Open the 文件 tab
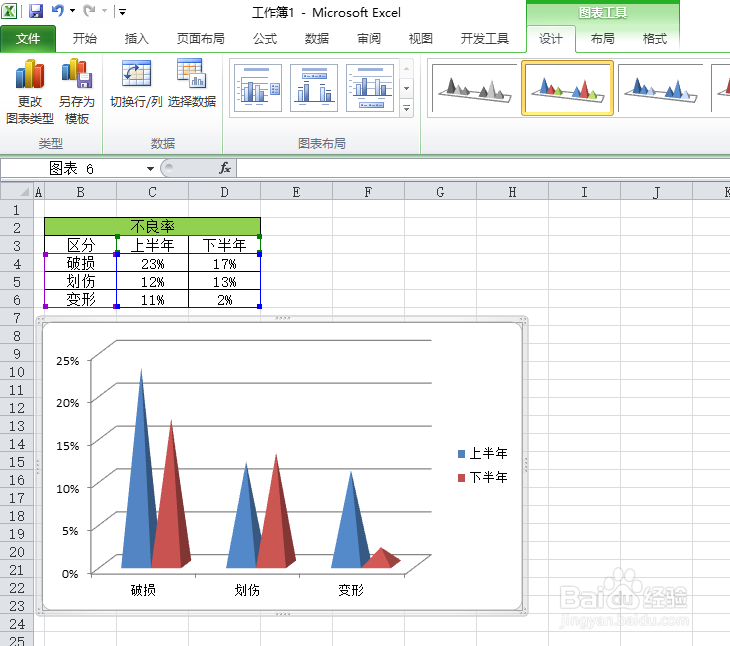Image resolution: width=730 pixels, height=646 pixels. (28, 39)
